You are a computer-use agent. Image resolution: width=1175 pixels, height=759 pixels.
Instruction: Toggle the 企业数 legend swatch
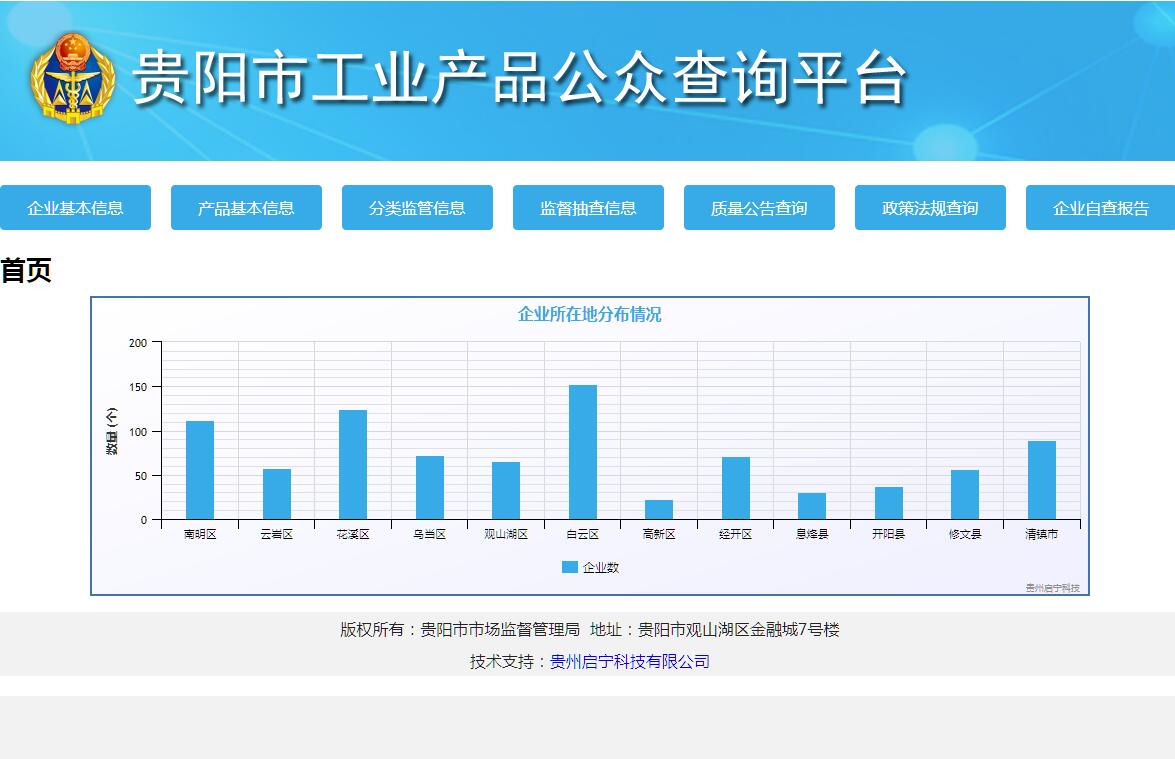tap(570, 567)
